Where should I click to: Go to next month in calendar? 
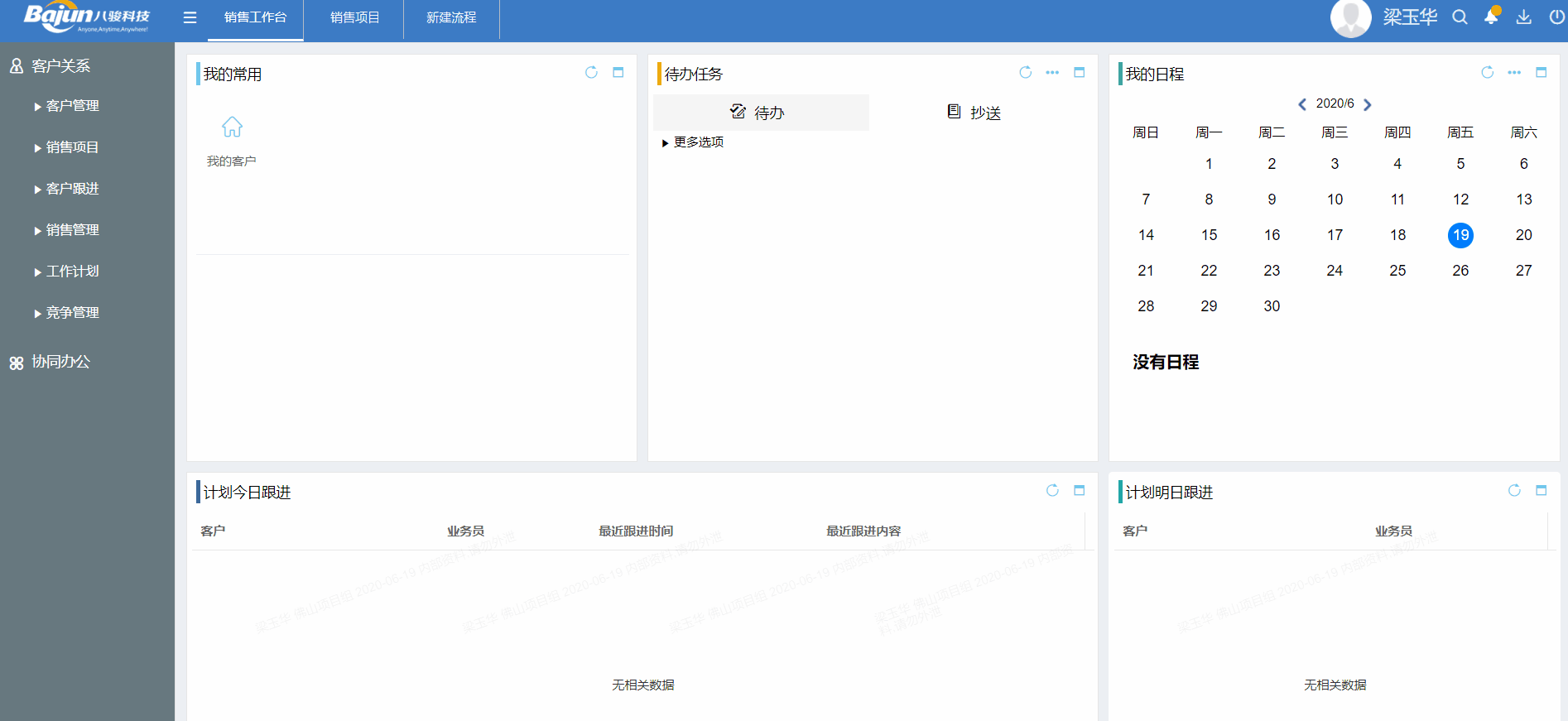[1368, 104]
